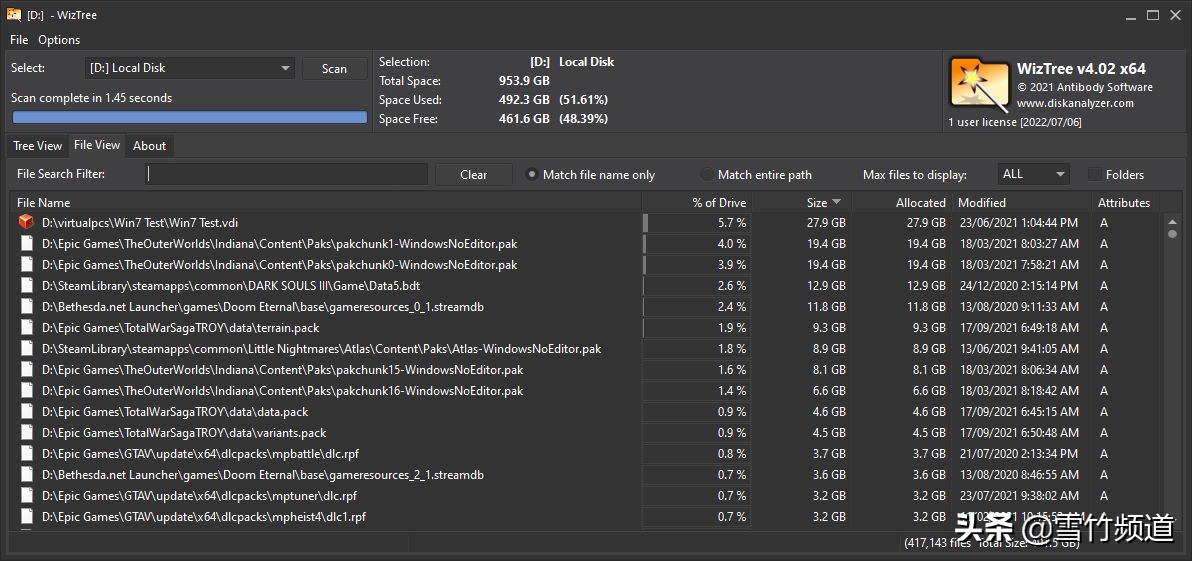The image size is (1192, 561).
Task: Enable the Folders checkbox
Action: coord(1095,175)
